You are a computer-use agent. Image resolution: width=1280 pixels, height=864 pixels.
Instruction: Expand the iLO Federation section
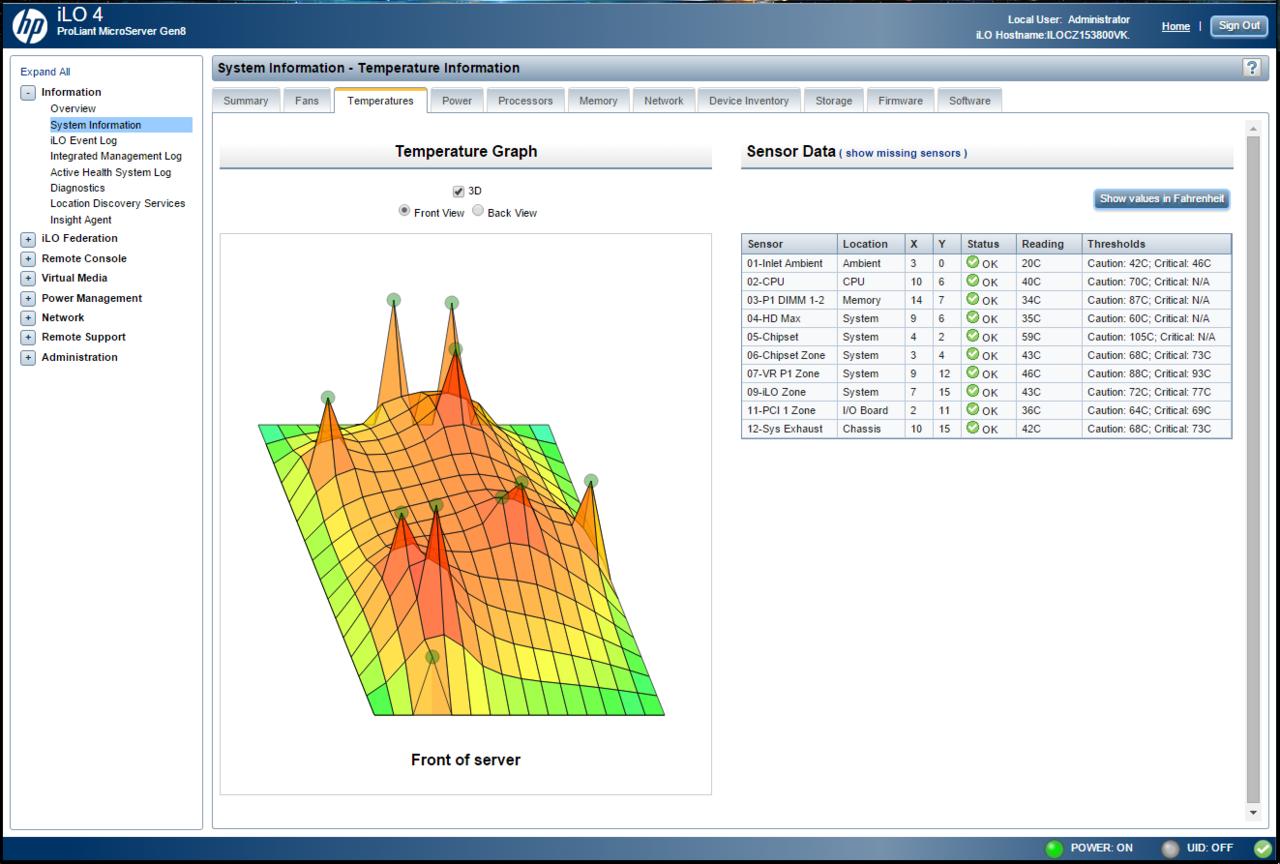pos(28,239)
